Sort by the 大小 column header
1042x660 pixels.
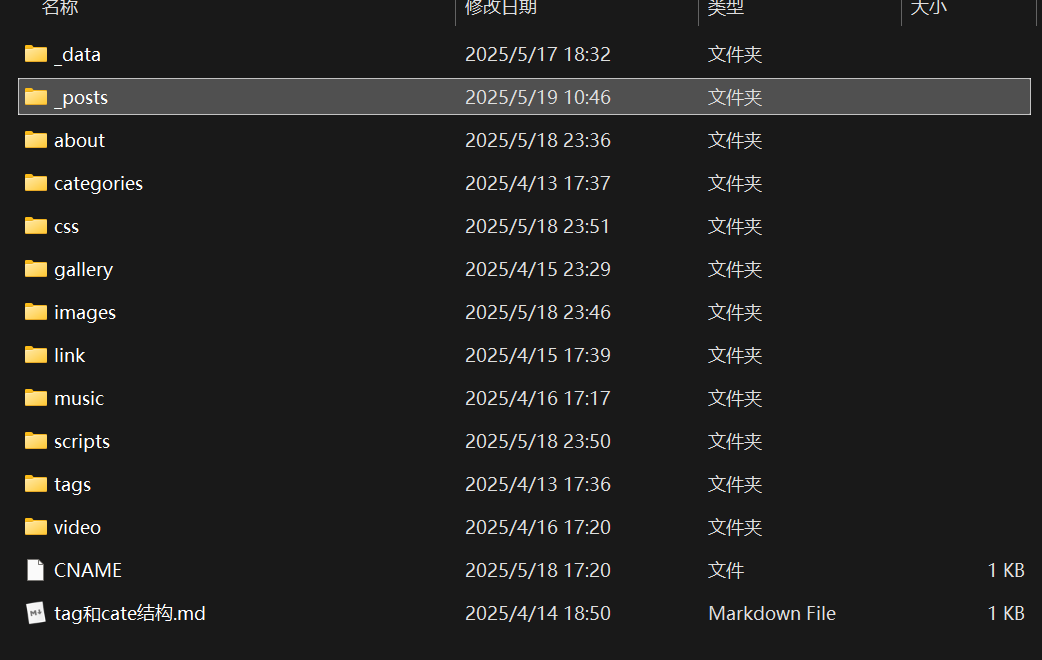click(928, 8)
